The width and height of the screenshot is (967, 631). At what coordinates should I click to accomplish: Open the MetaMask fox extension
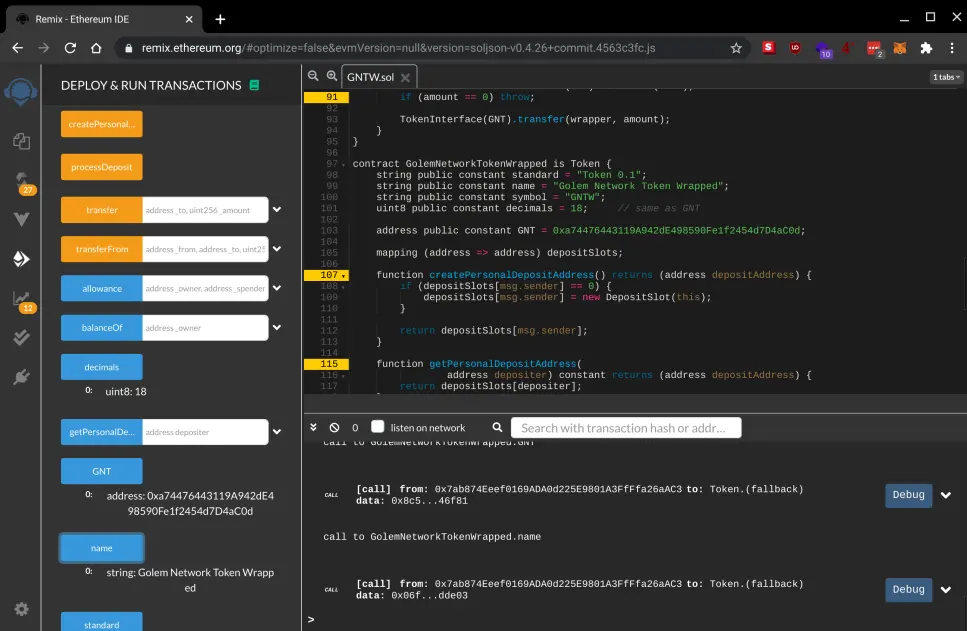[900, 48]
